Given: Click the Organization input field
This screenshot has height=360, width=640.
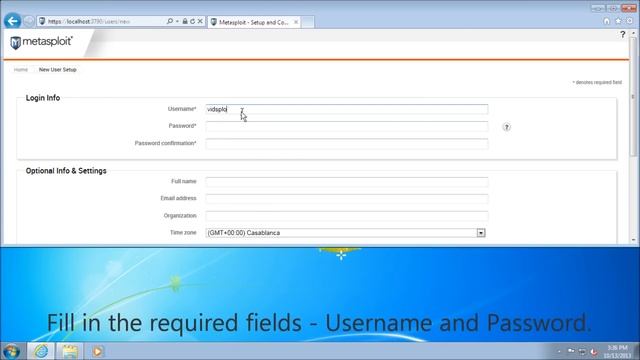Looking at the screenshot, I should [x=347, y=216].
